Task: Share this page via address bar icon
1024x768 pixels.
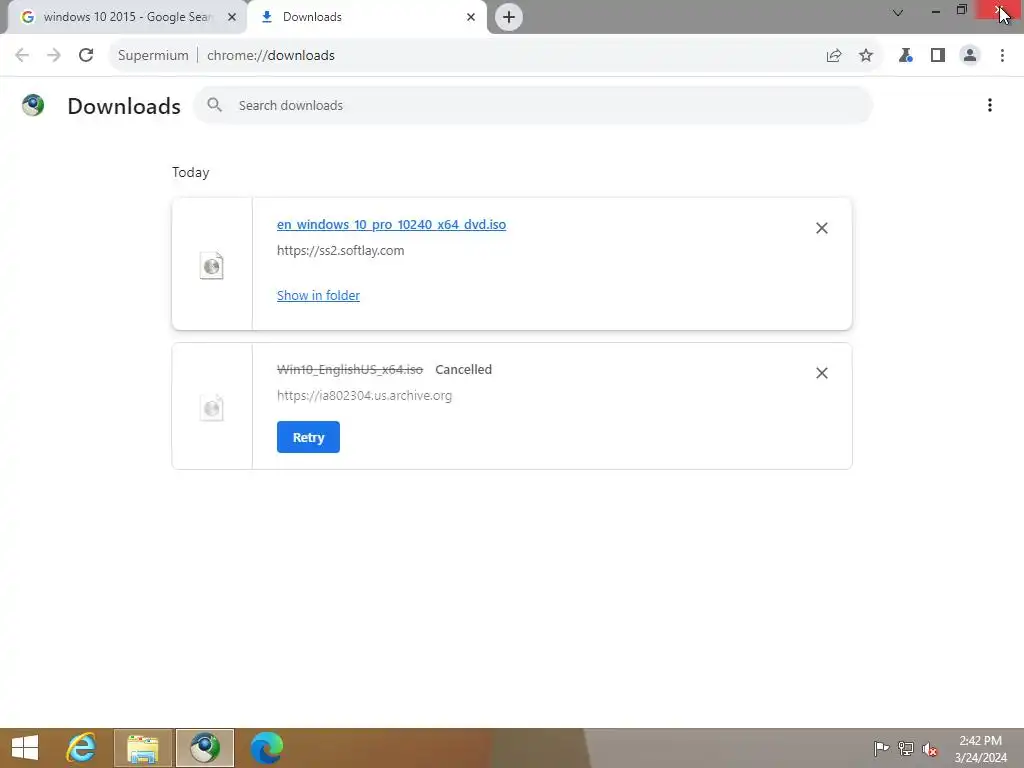Action: pos(834,56)
